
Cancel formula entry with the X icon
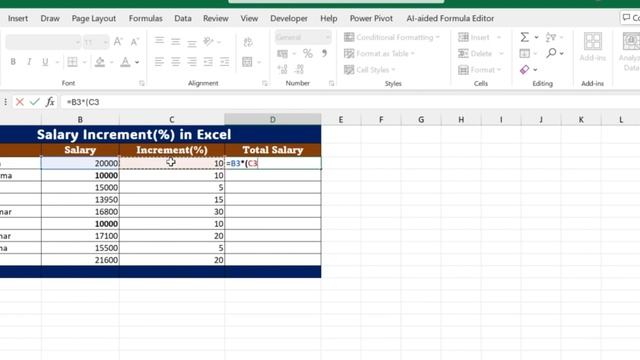click(x=20, y=102)
